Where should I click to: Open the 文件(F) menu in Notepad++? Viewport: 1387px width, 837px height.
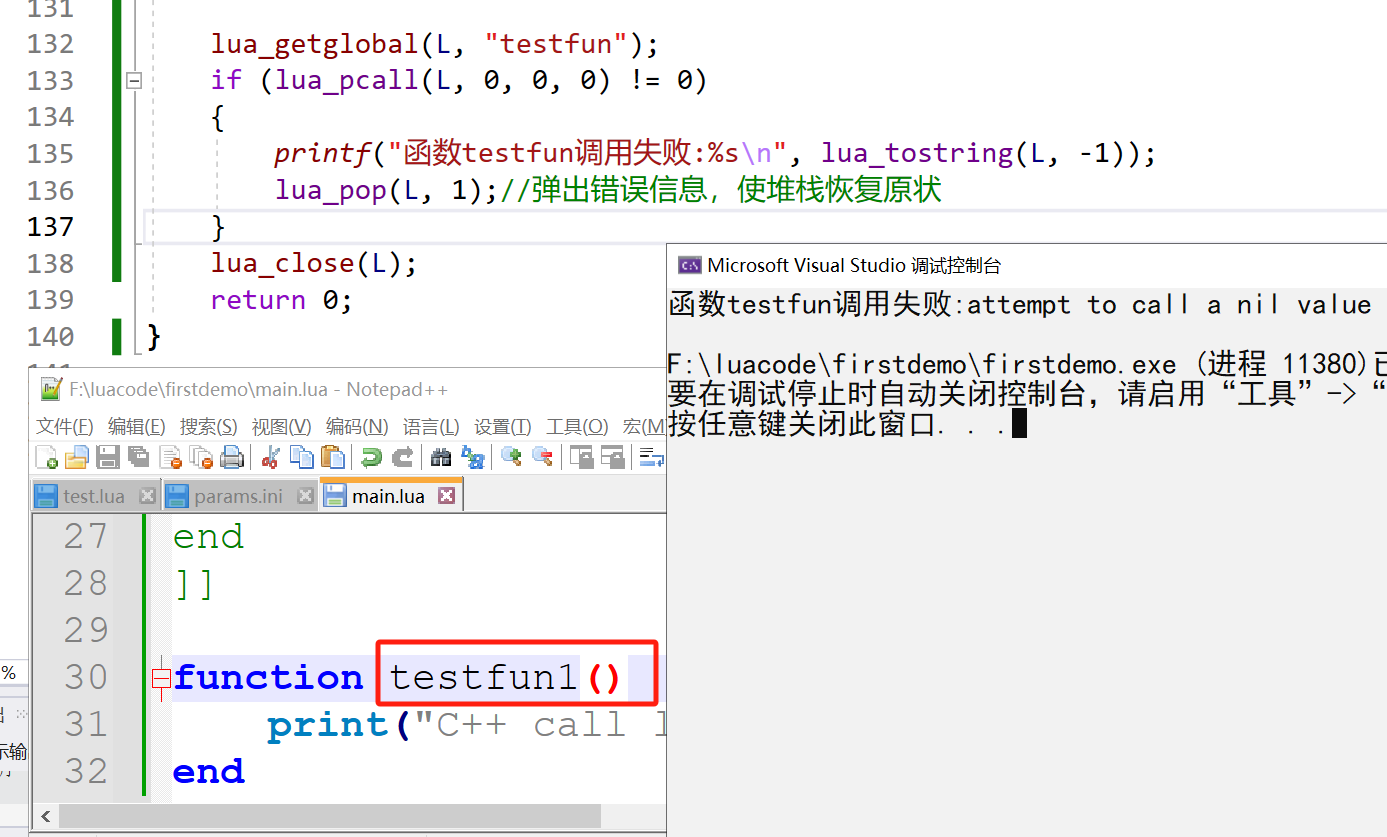(x=65, y=427)
